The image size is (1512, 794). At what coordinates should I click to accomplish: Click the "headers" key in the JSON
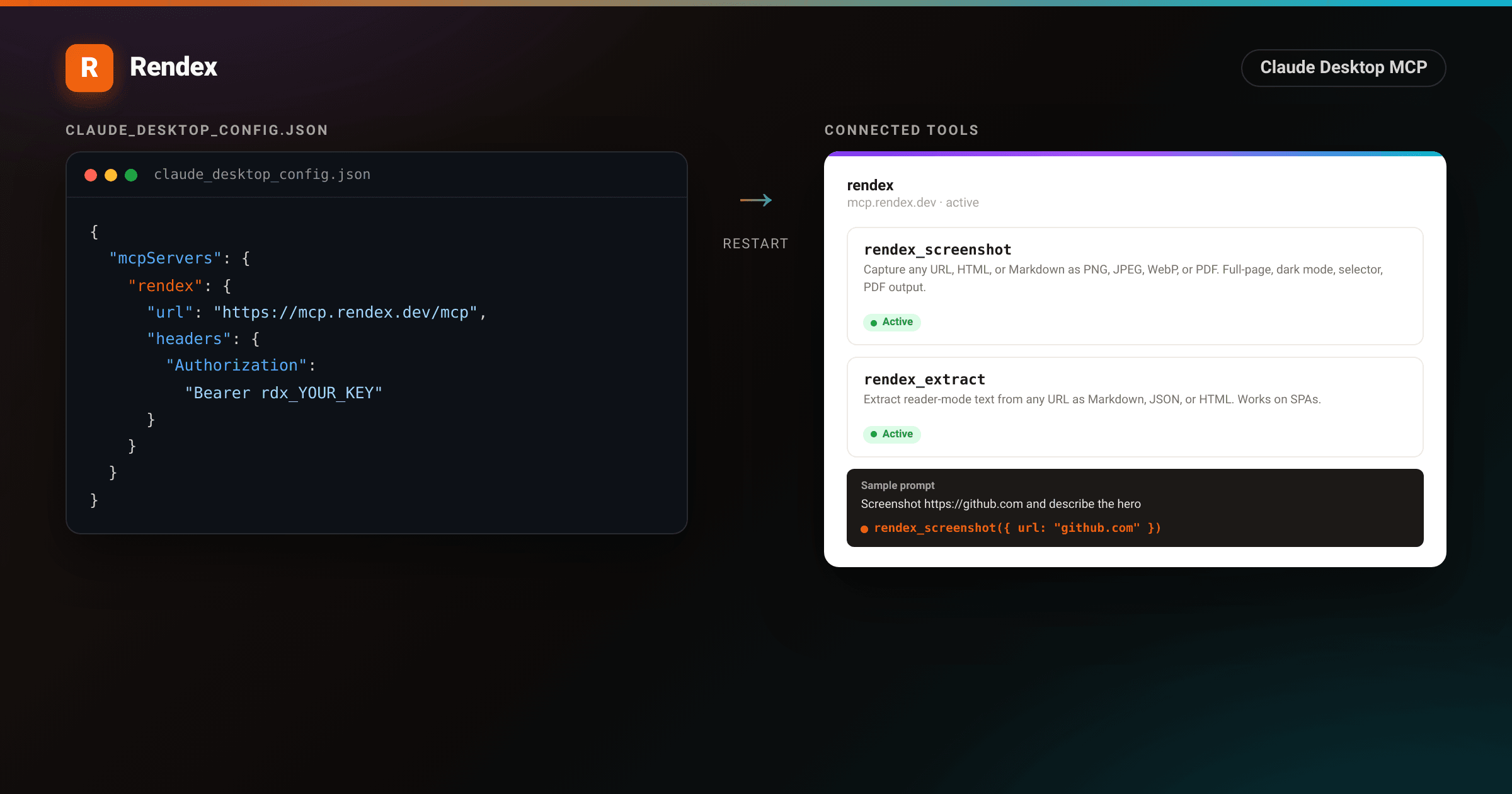tap(189, 339)
